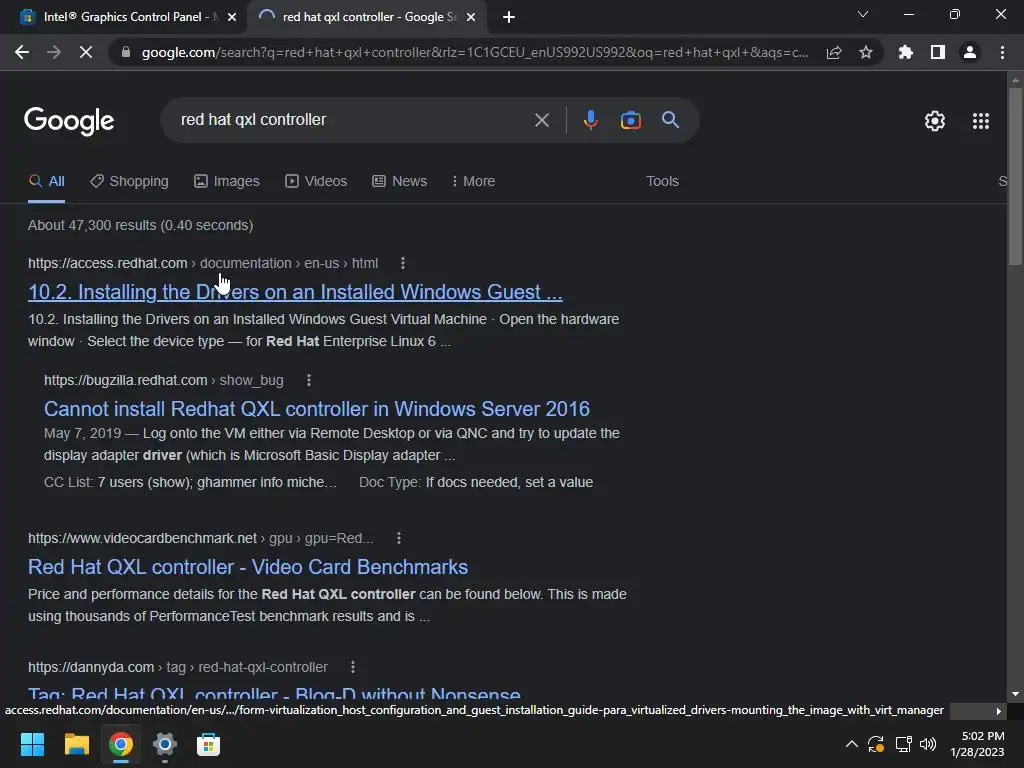Close the Intel Graphics Control Panel tab
This screenshot has width=1024, height=768.
coord(231,17)
